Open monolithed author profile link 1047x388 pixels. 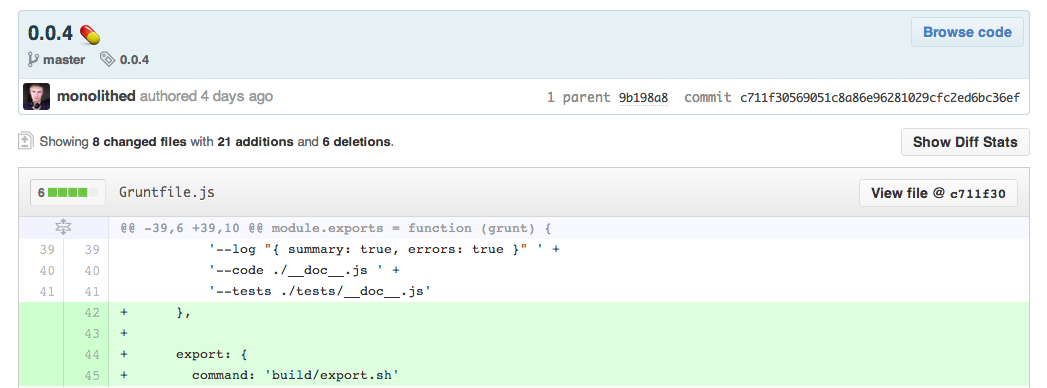96,96
